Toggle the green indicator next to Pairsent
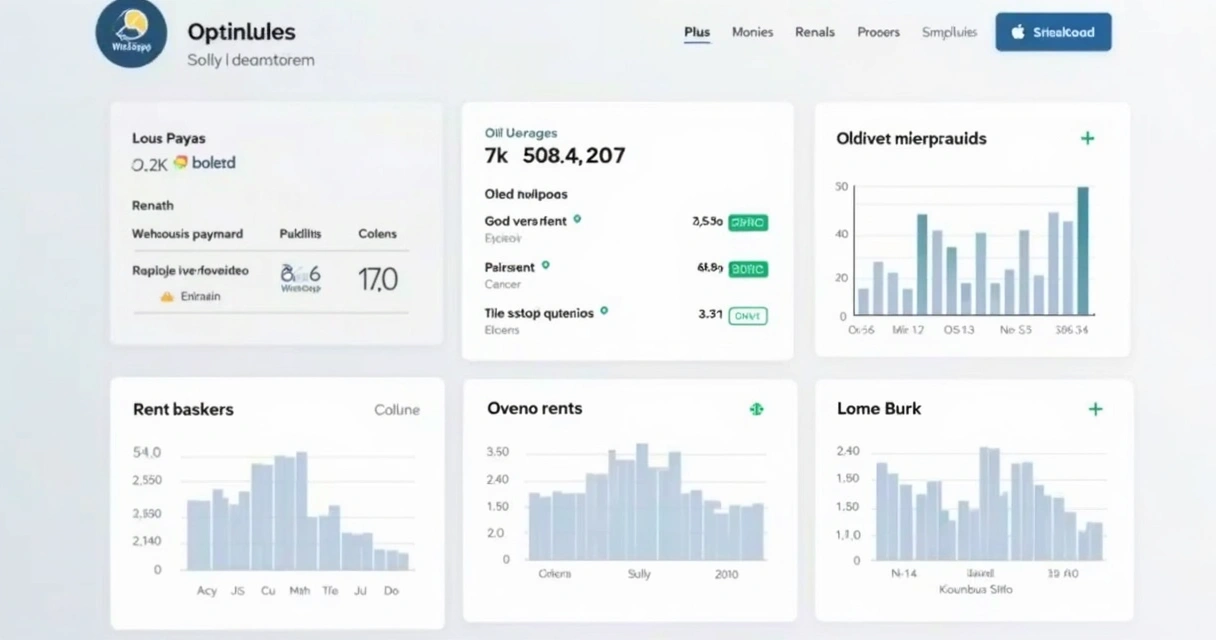This screenshot has height=640, width=1216. point(546,267)
